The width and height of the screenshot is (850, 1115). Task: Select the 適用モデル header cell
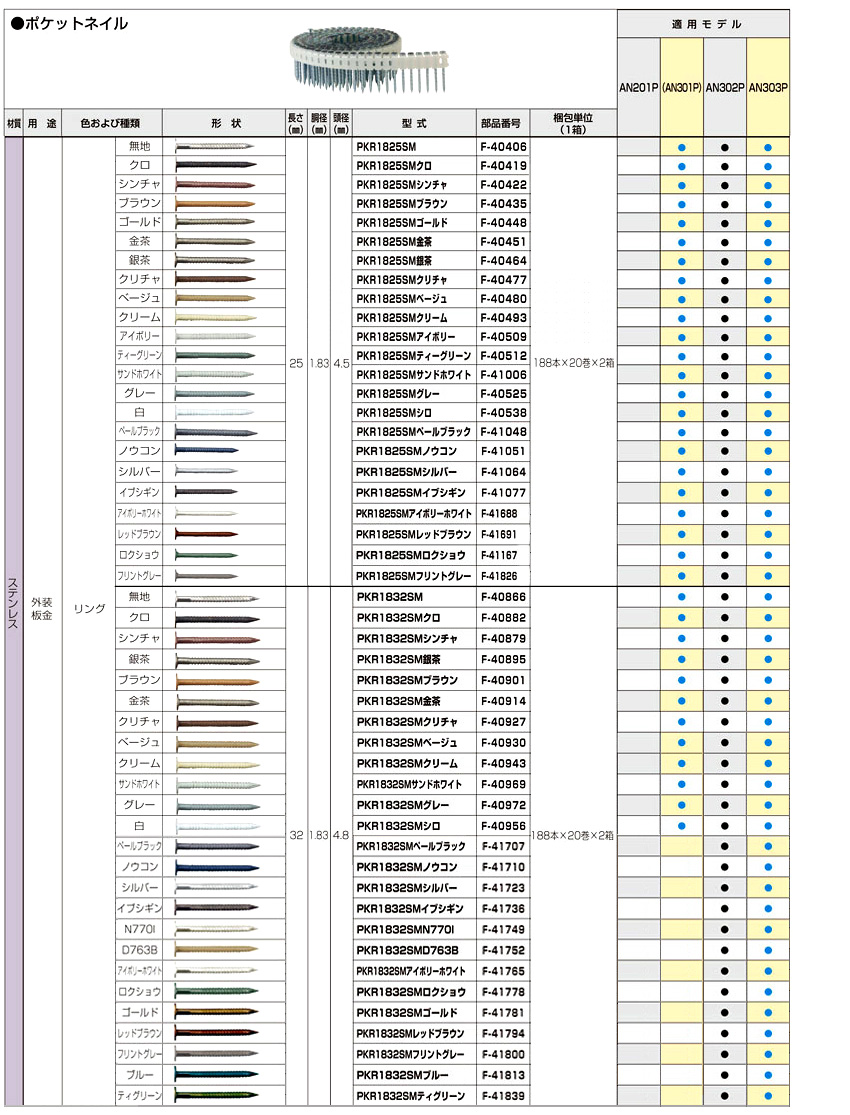pos(703,24)
